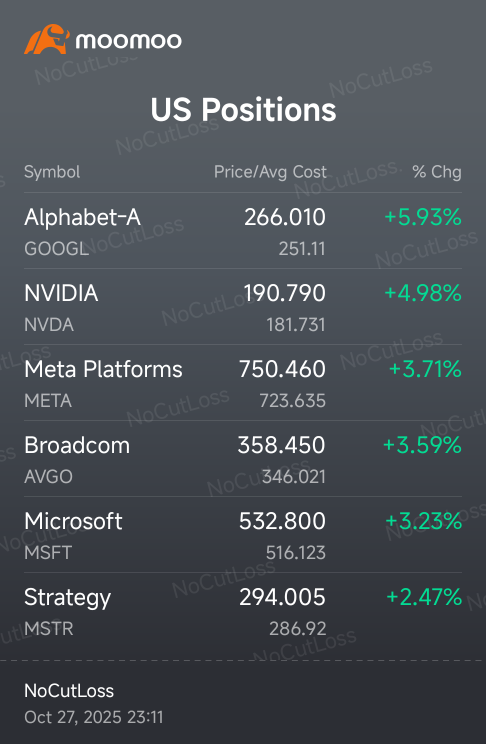Click NVIDIA price 190.790
This screenshot has width=486, height=744.
[284, 293]
